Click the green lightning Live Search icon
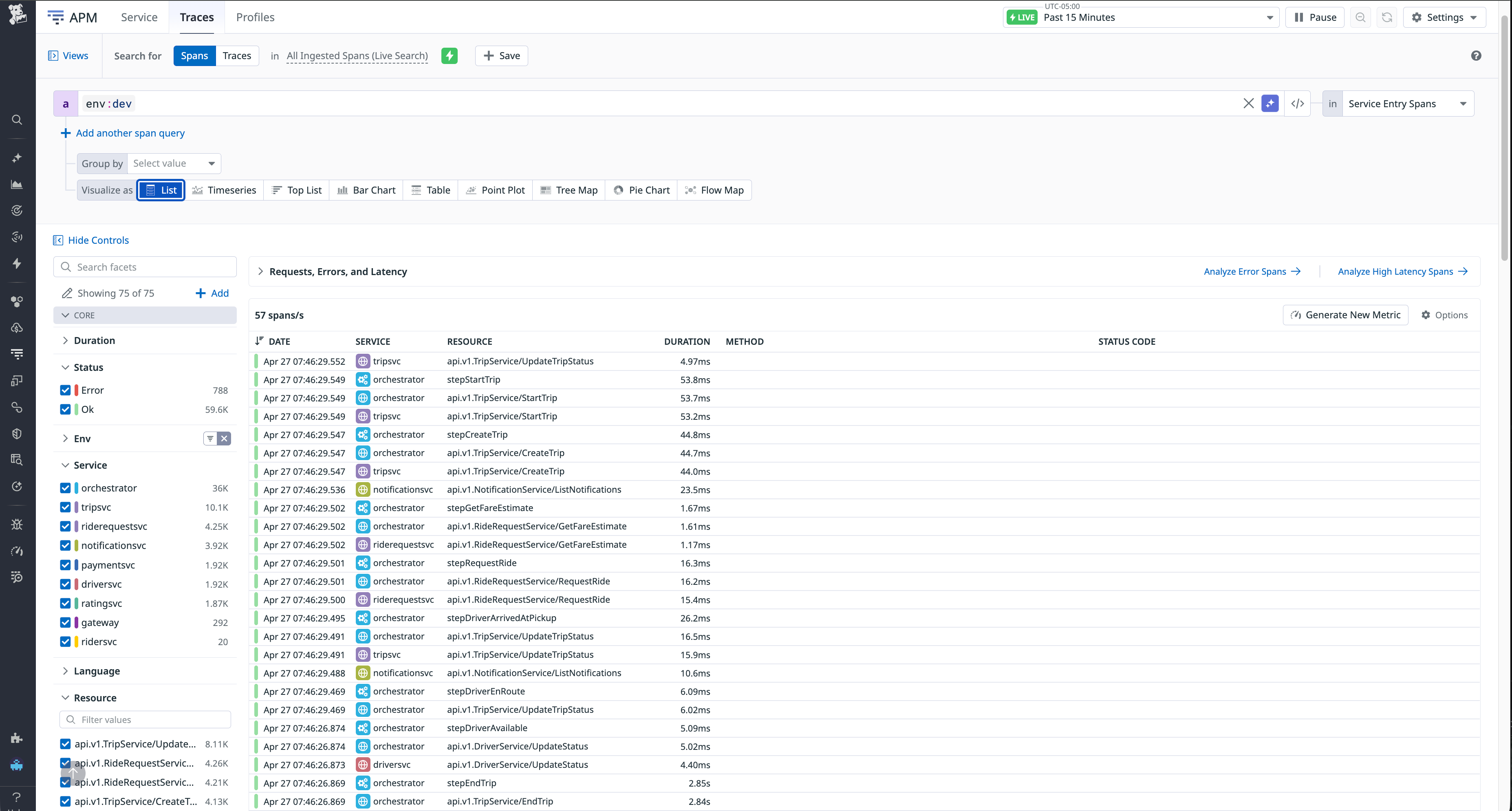1512x811 pixels. pyautogui.click(x=449, y=56)
